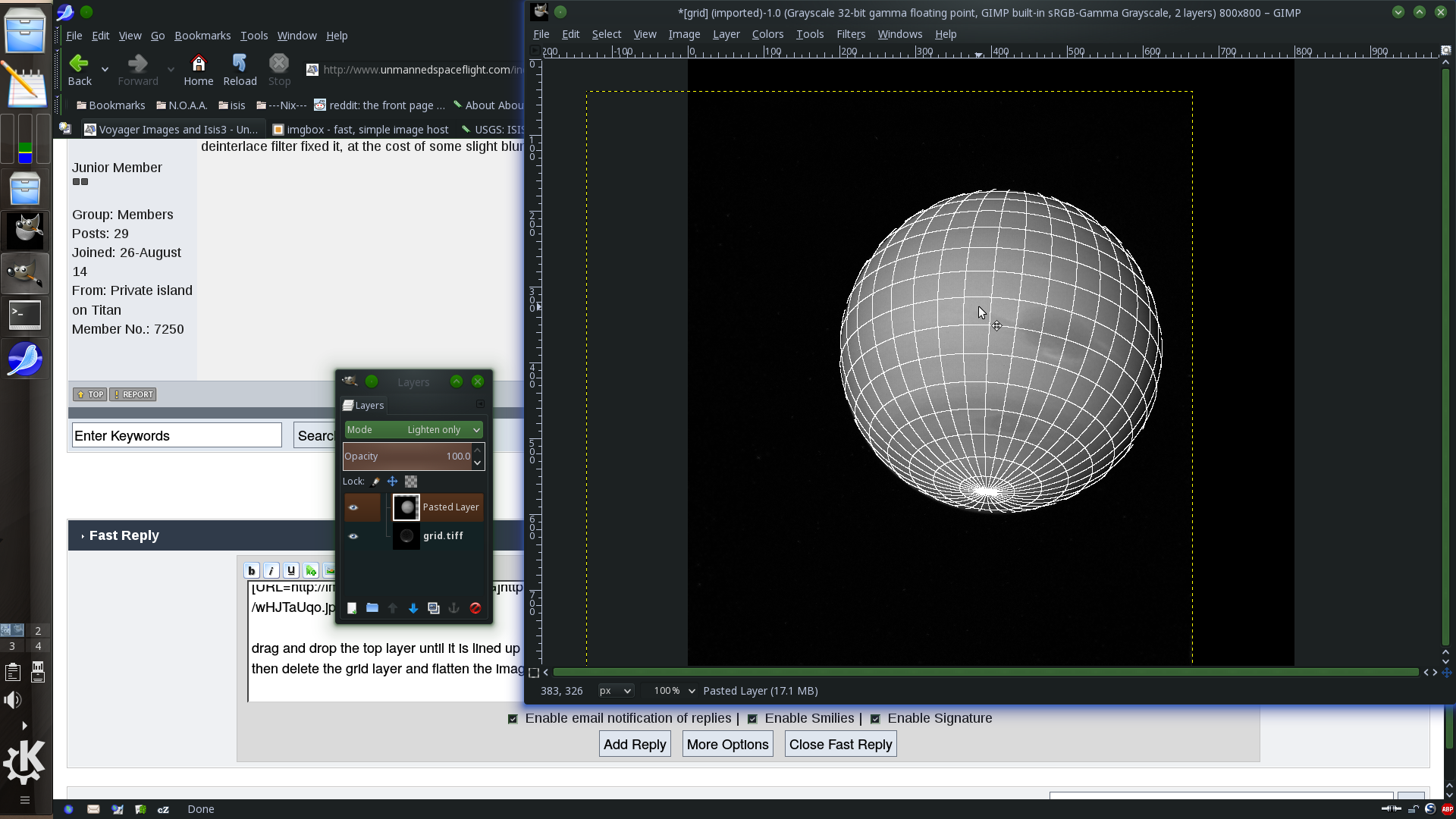Switch to virtual desktop 2
Image resolution: width=1456 pixels, height=819 pixels.
coord(38,631)
